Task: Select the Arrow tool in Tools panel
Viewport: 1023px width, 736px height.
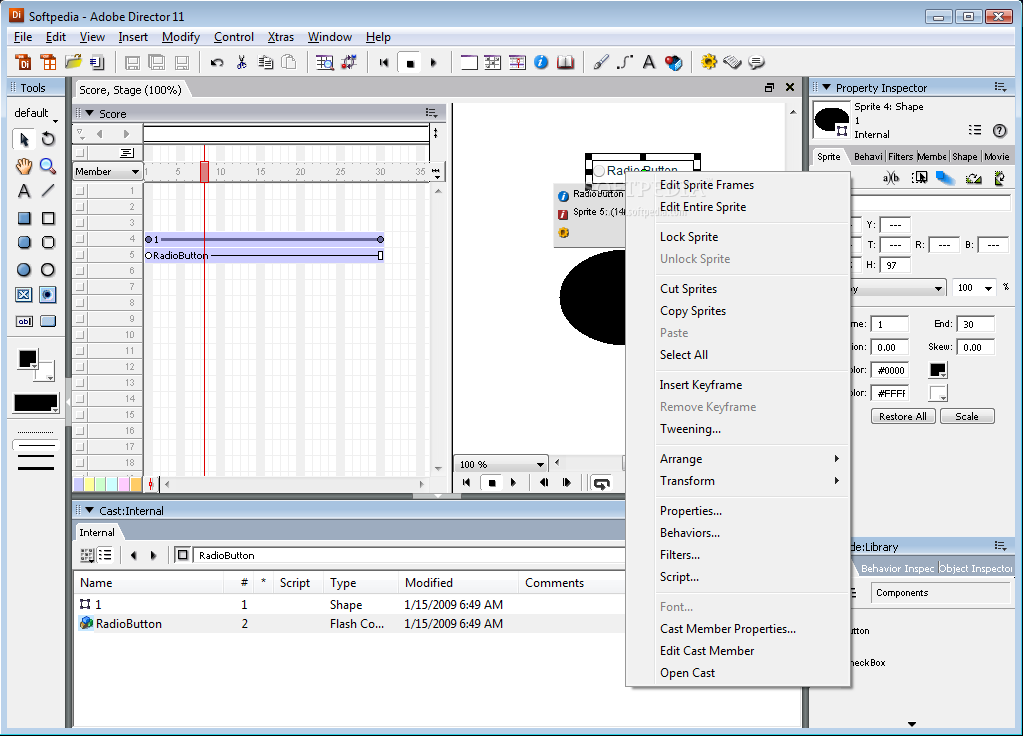Action: 24,139
